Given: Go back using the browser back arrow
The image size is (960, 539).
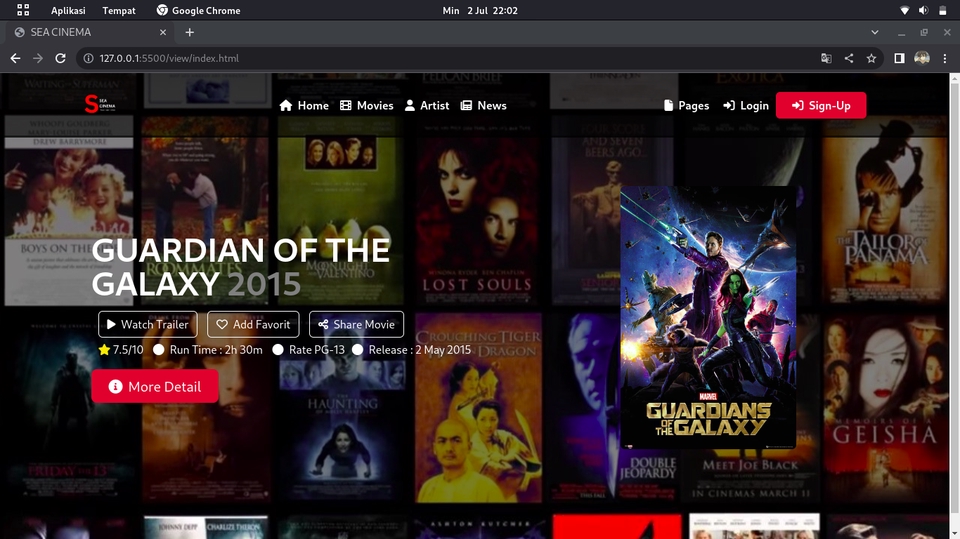Looking at the screenshot, I should [15, 58].
